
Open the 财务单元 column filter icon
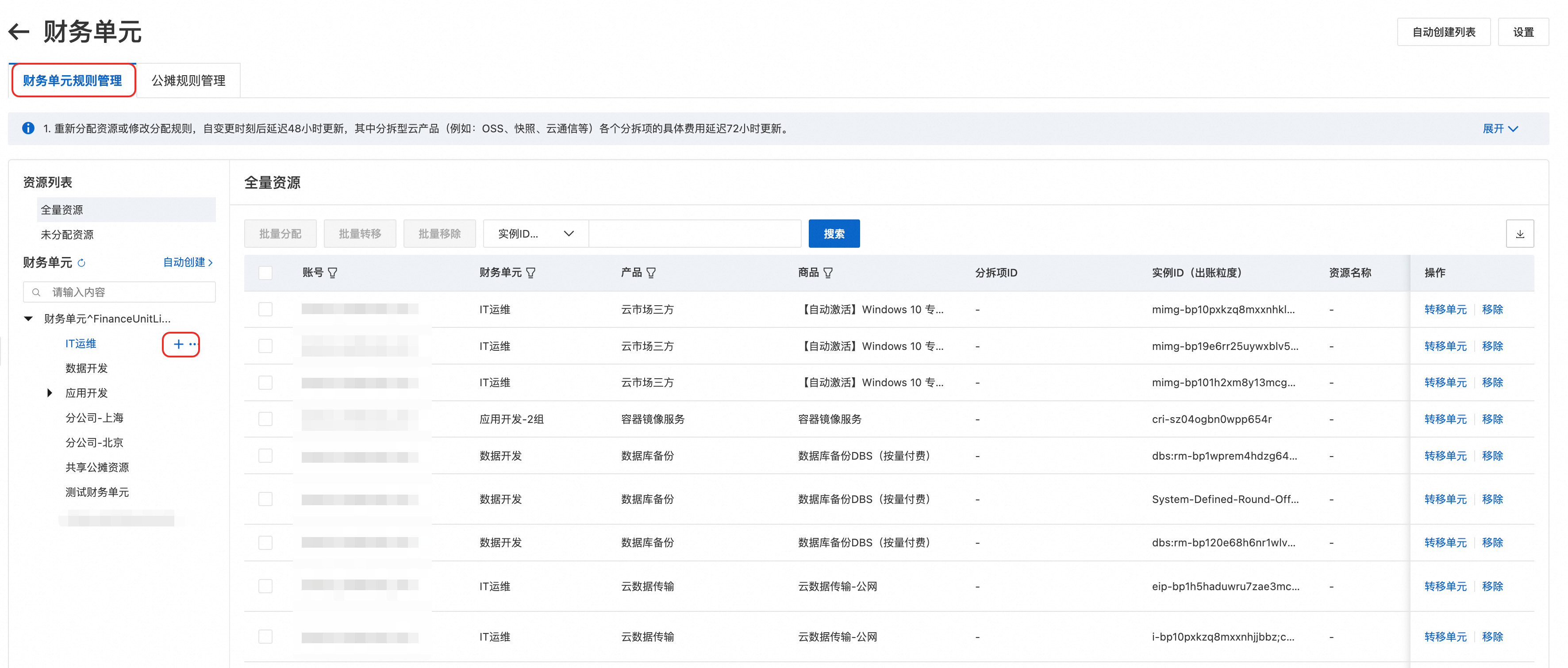531,273
